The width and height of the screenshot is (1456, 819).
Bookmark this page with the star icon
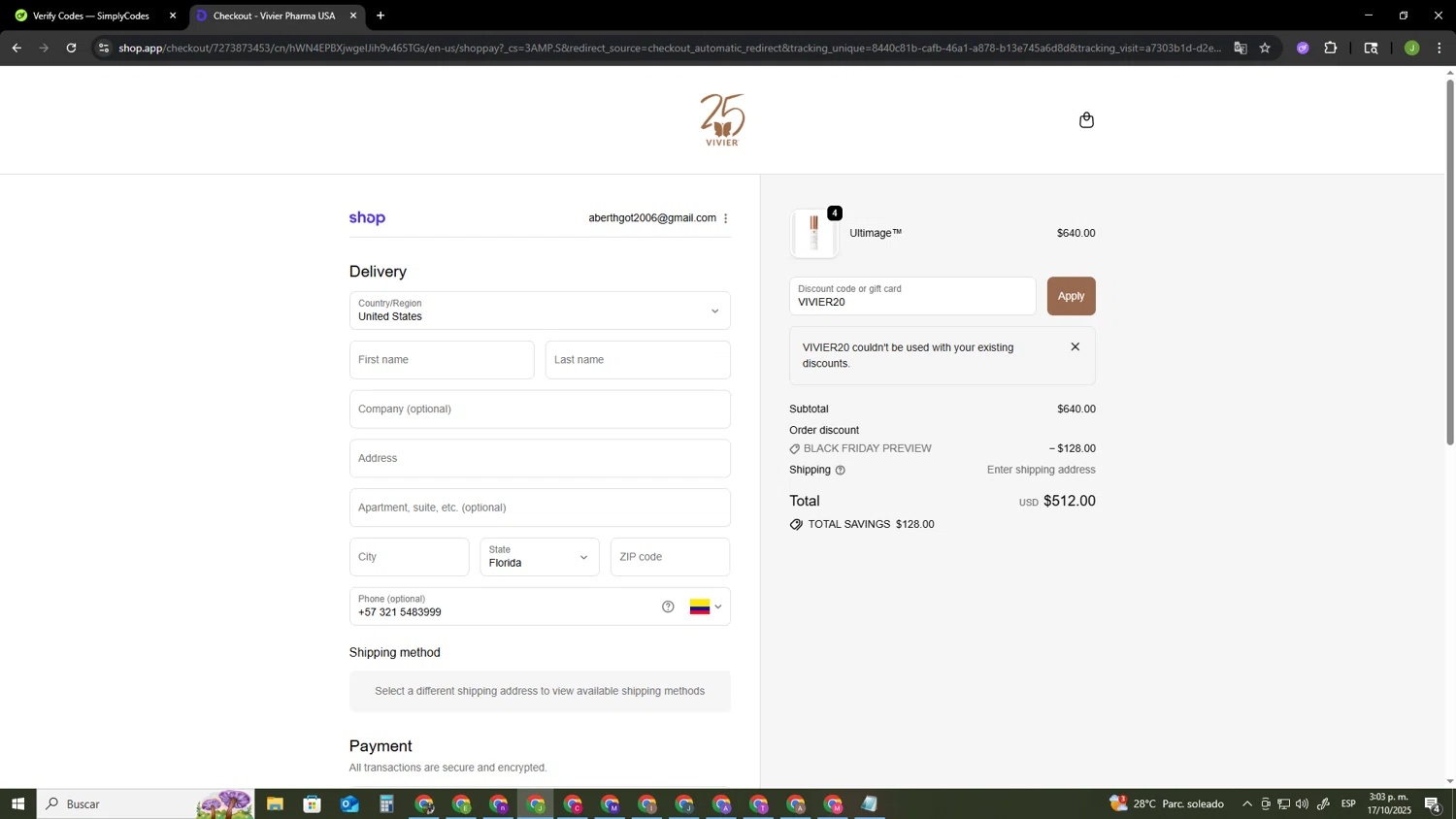(x=1265, y=48)
